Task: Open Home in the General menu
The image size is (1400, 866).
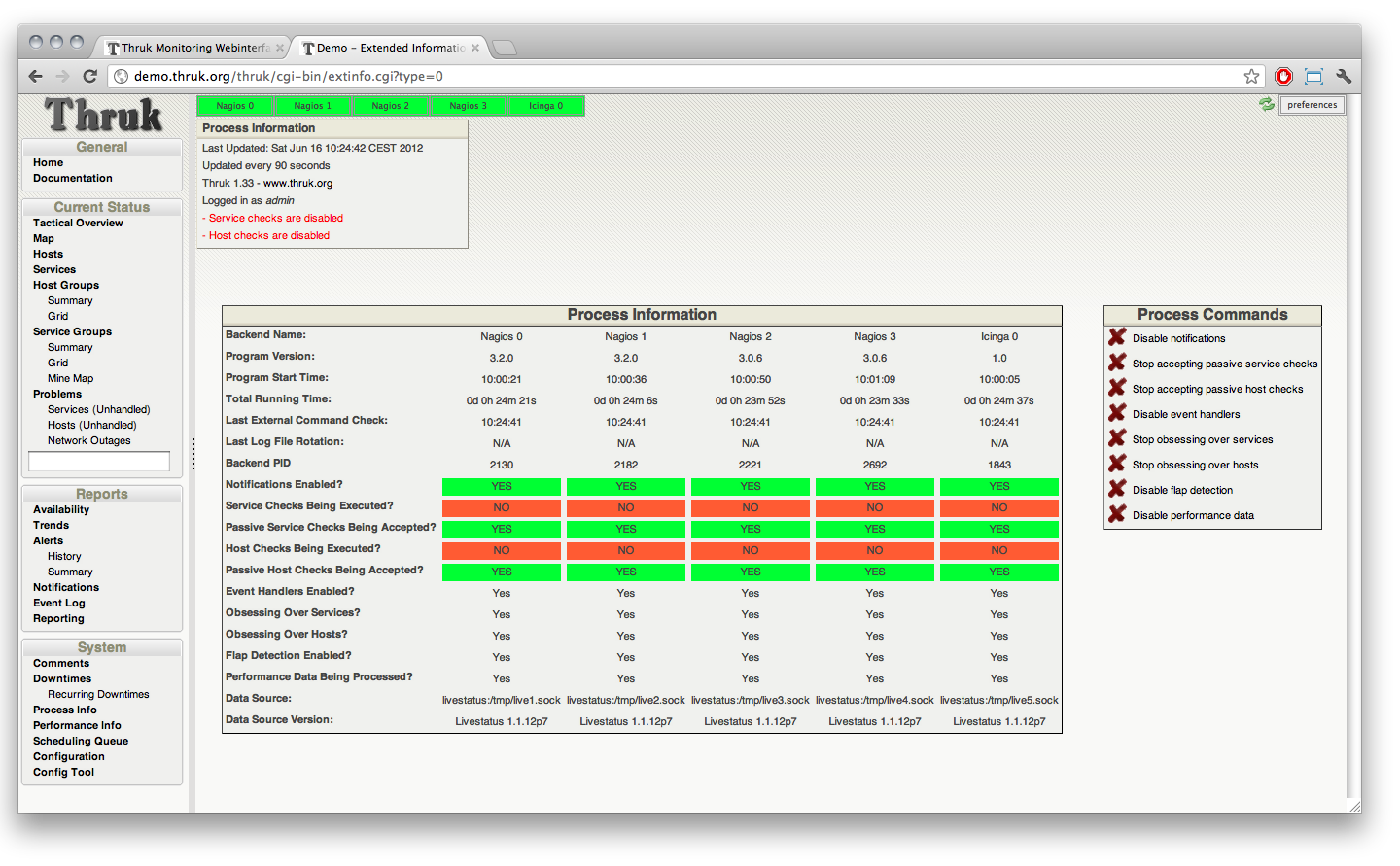Action: pos(48,162)
